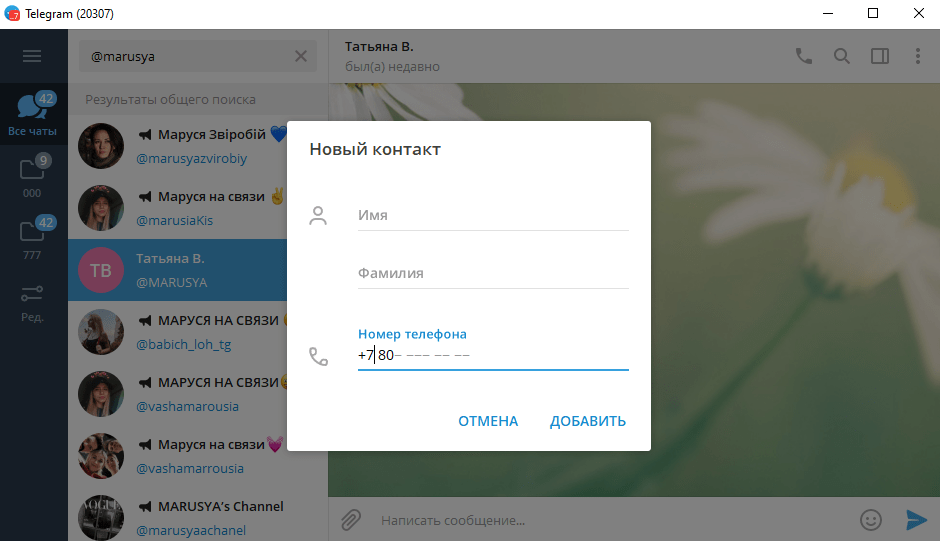This screenshot has height=541, width=940.
Task: Click the person icon in dialog
Action: [318, 215]
